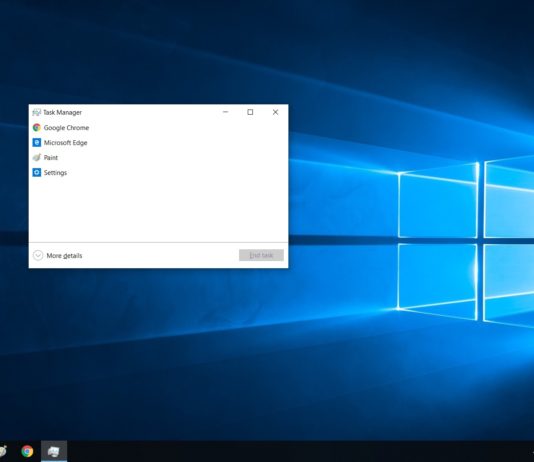Expand Task Manager with More details chevron

point(38,255)
